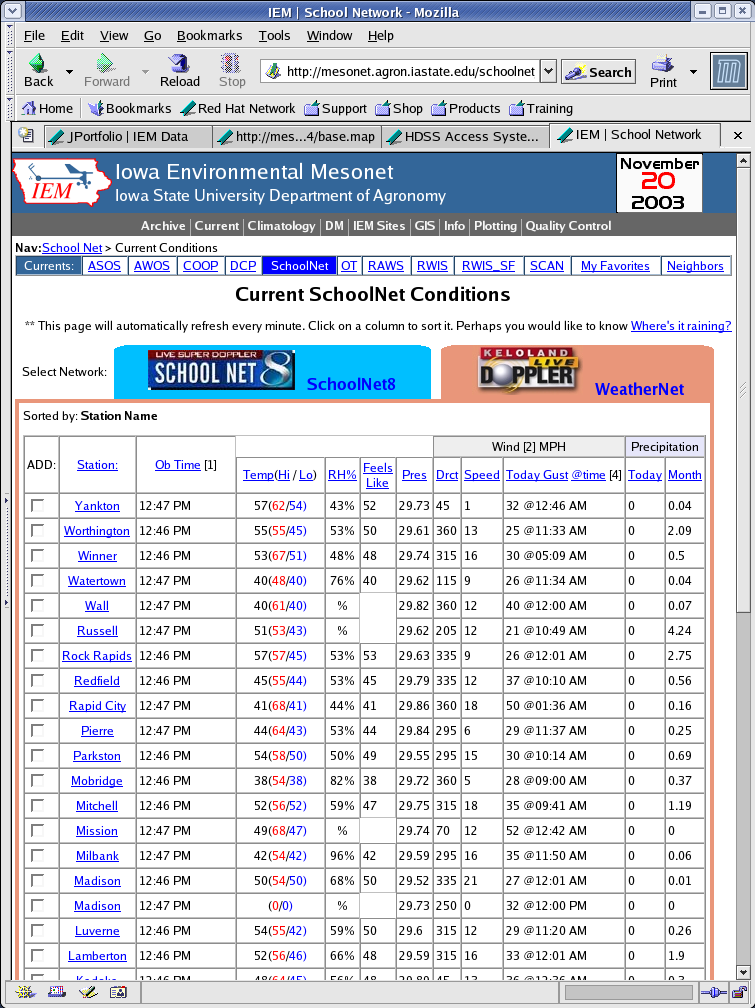Click the scrollbar down arrow

(743, 972)
